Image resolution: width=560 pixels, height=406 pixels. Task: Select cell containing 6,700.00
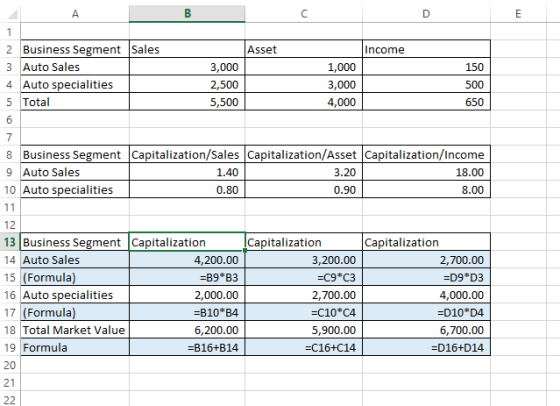pyautogui.click(x=426, y=330)
